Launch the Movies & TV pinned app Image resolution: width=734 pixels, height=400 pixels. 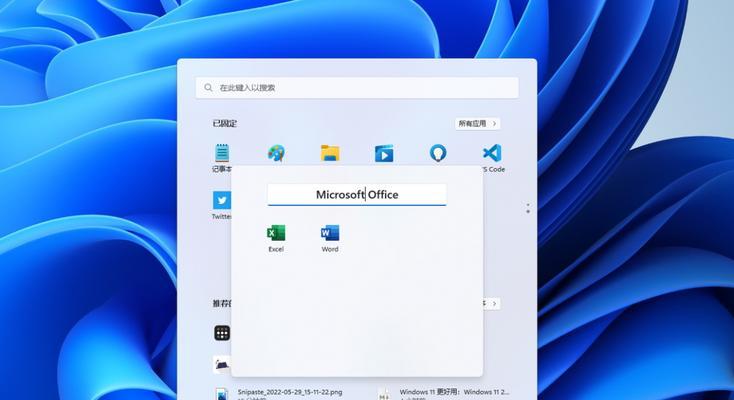click(384, 153)
